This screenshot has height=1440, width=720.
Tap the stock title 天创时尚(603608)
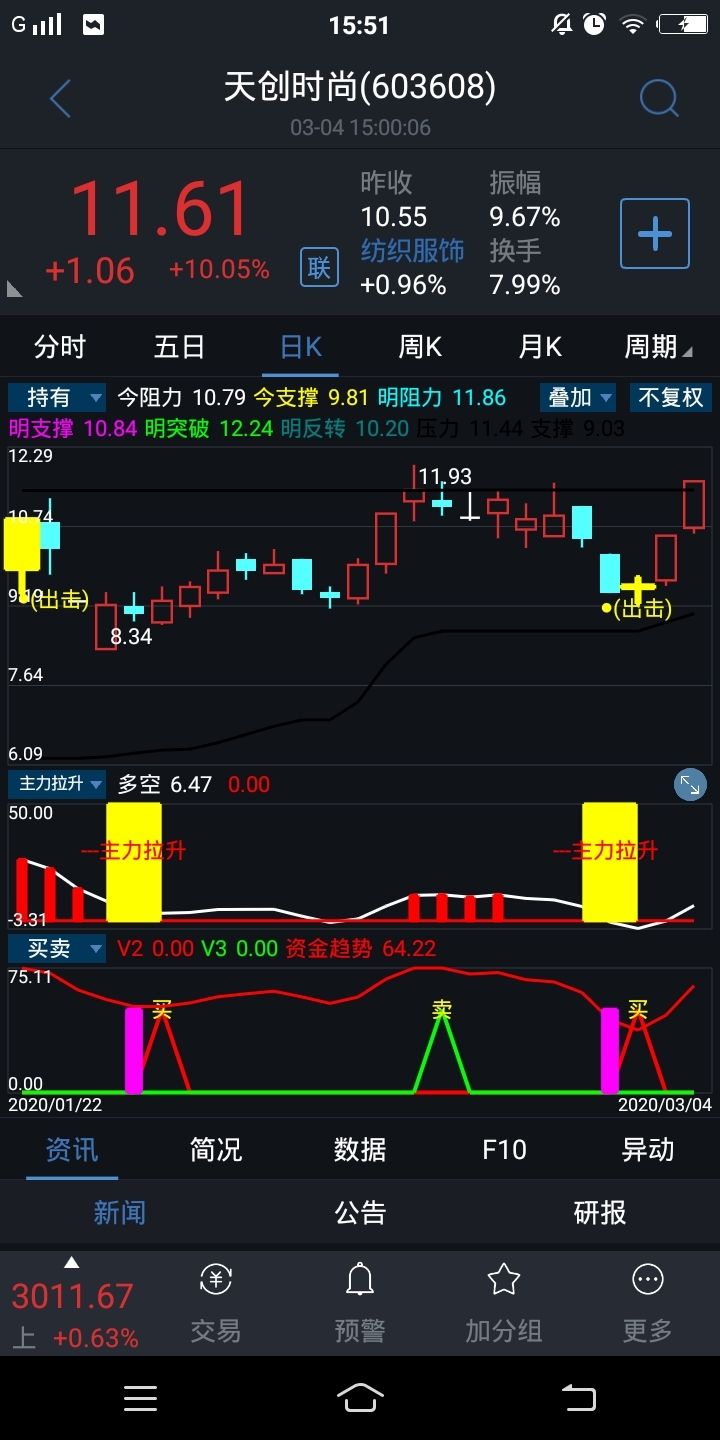[x=360, y=88]
